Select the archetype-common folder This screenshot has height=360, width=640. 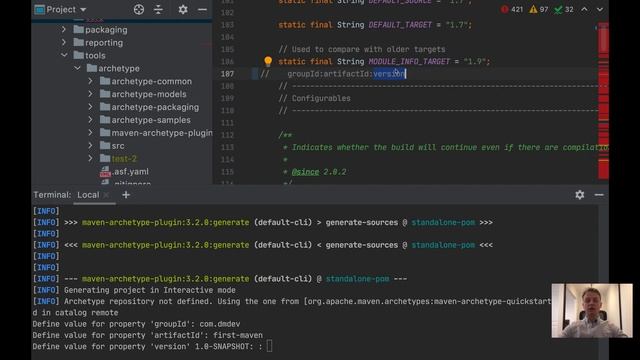tap(146, 81)
